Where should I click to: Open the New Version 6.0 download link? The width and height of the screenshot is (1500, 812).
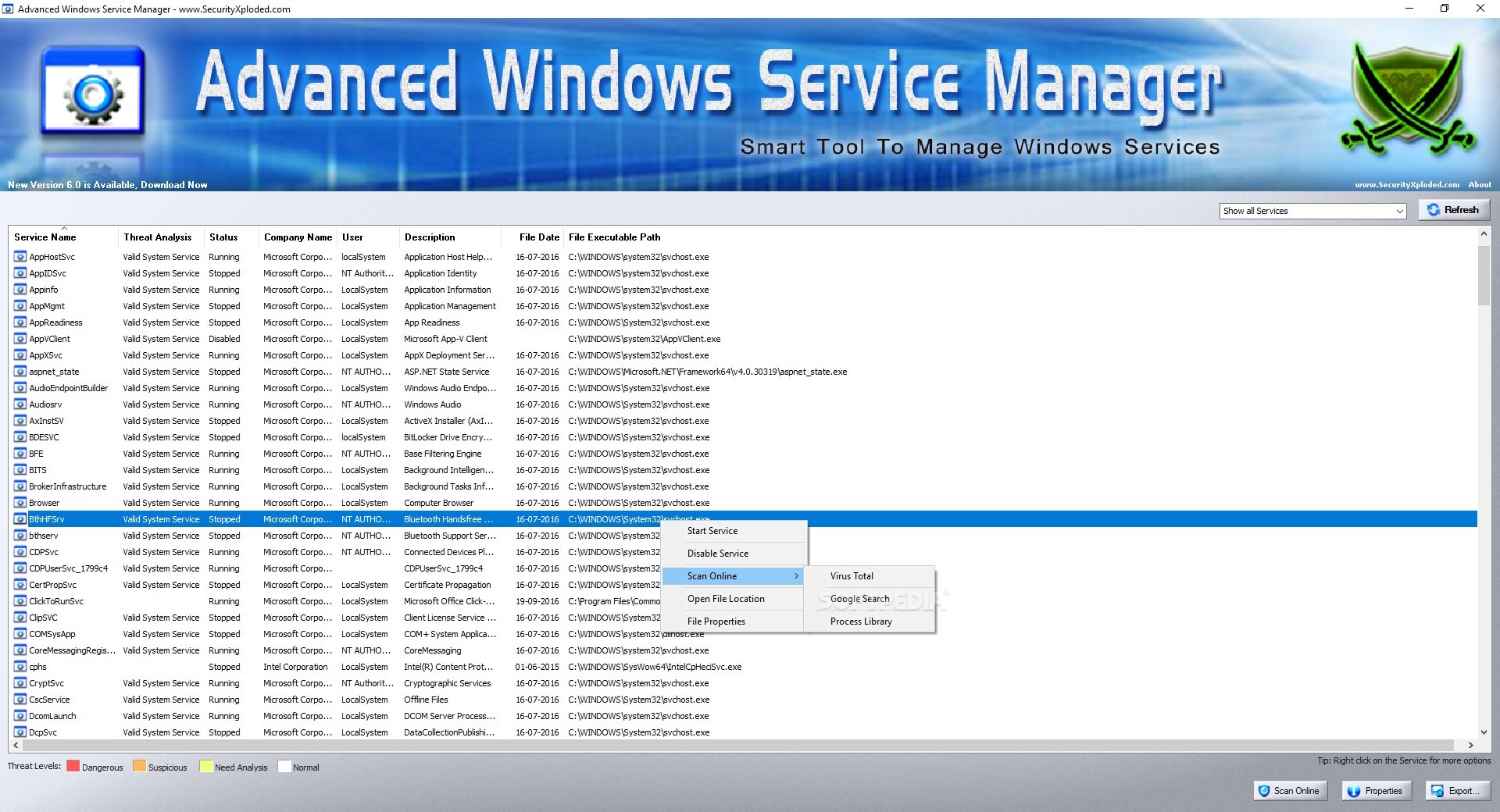click(108, 185)
